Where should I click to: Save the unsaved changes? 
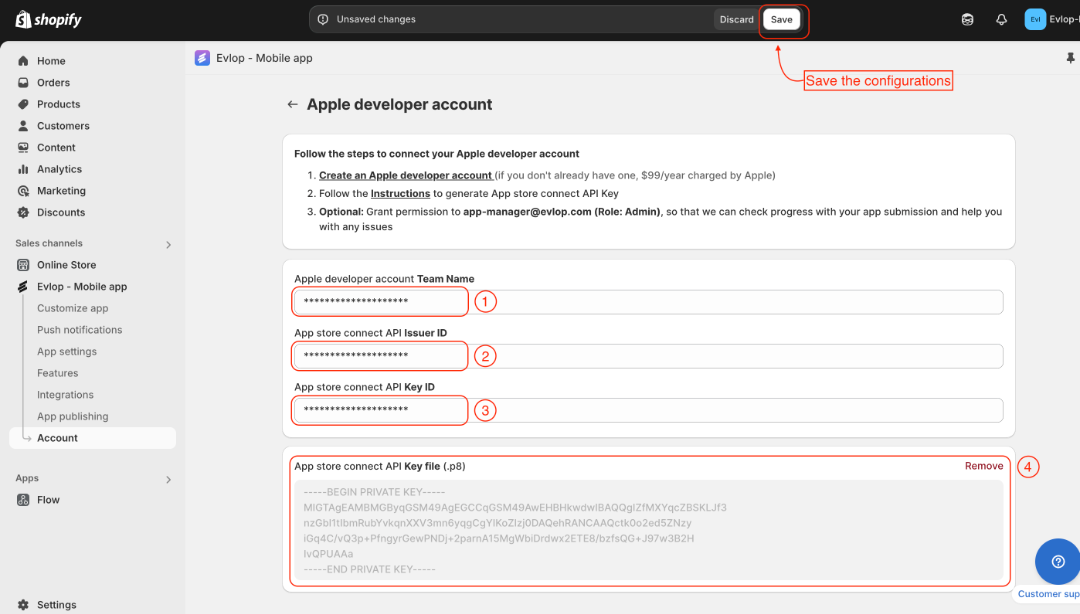tap(781, 19)
